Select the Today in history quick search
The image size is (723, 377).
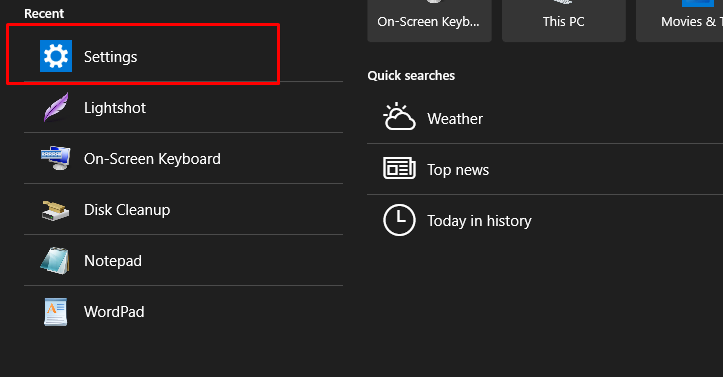coord(545,220)
